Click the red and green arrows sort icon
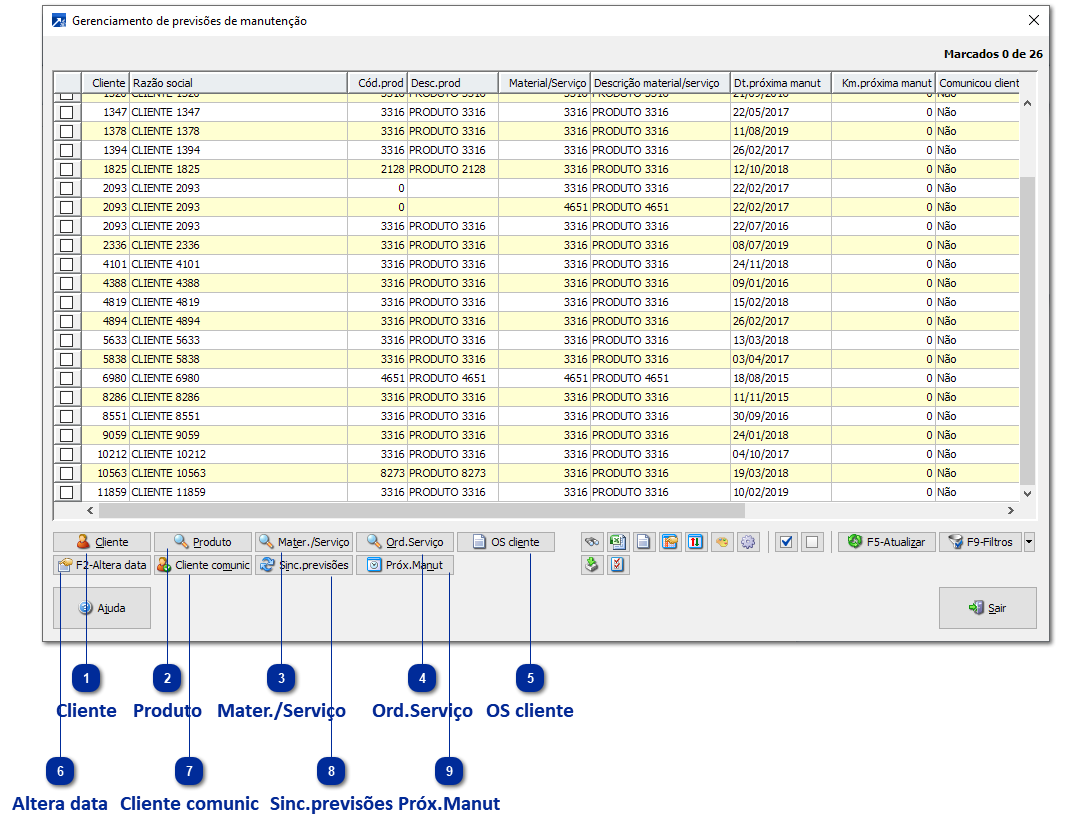1073x832 pixels. [696, 542]
